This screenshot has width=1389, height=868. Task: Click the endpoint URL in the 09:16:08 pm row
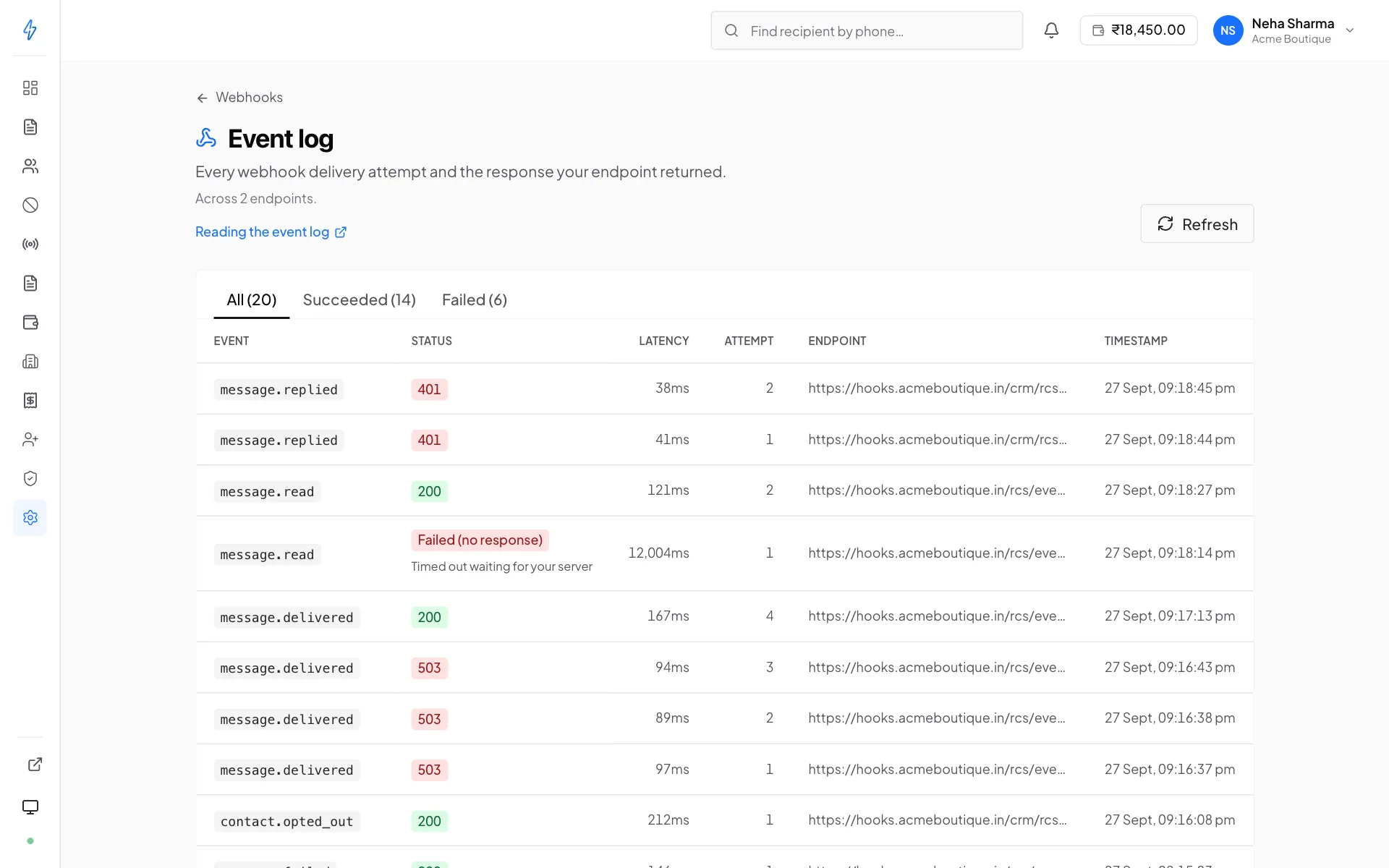(x=937, y=820)
